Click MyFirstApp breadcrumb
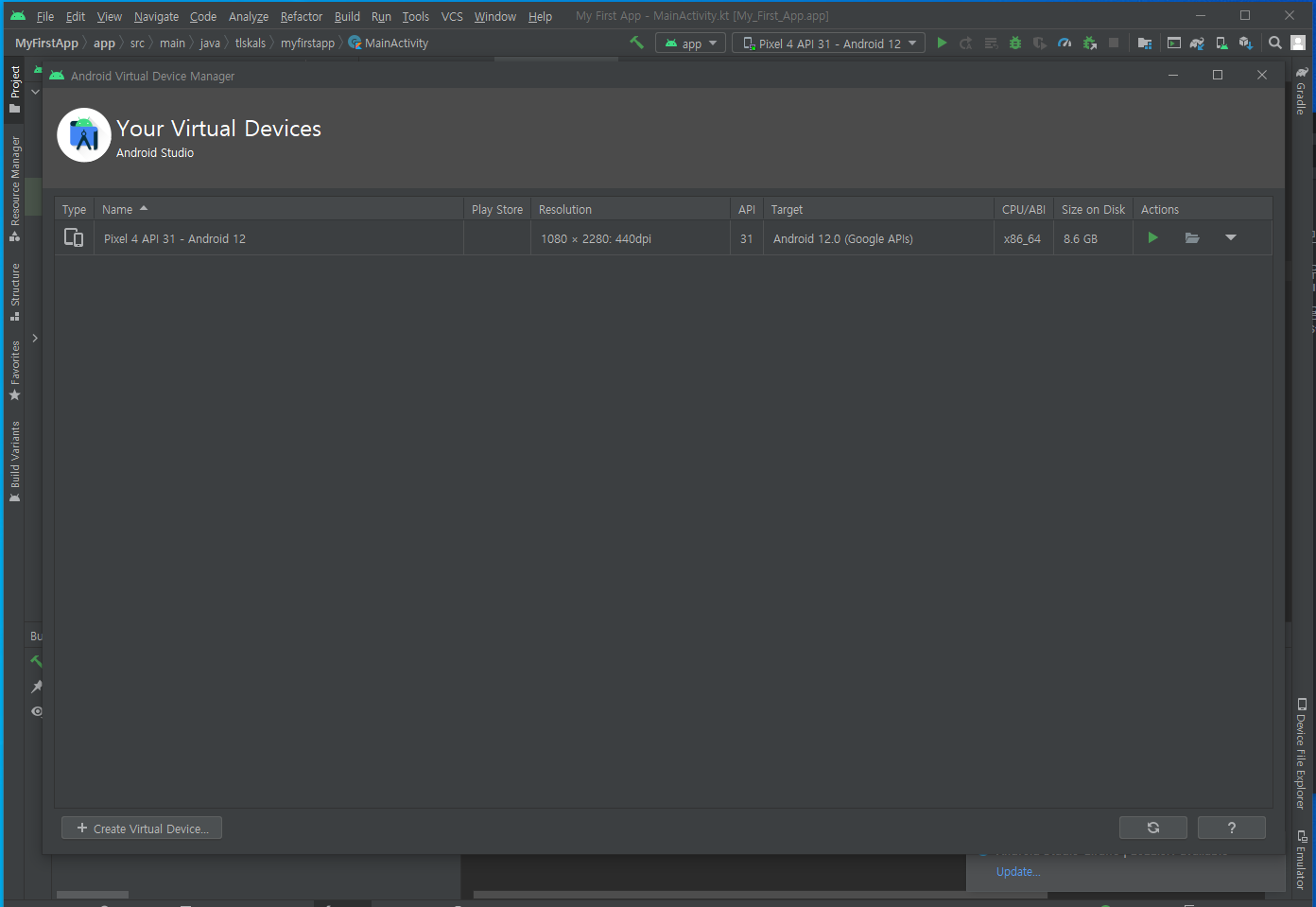 coord(46,43)
